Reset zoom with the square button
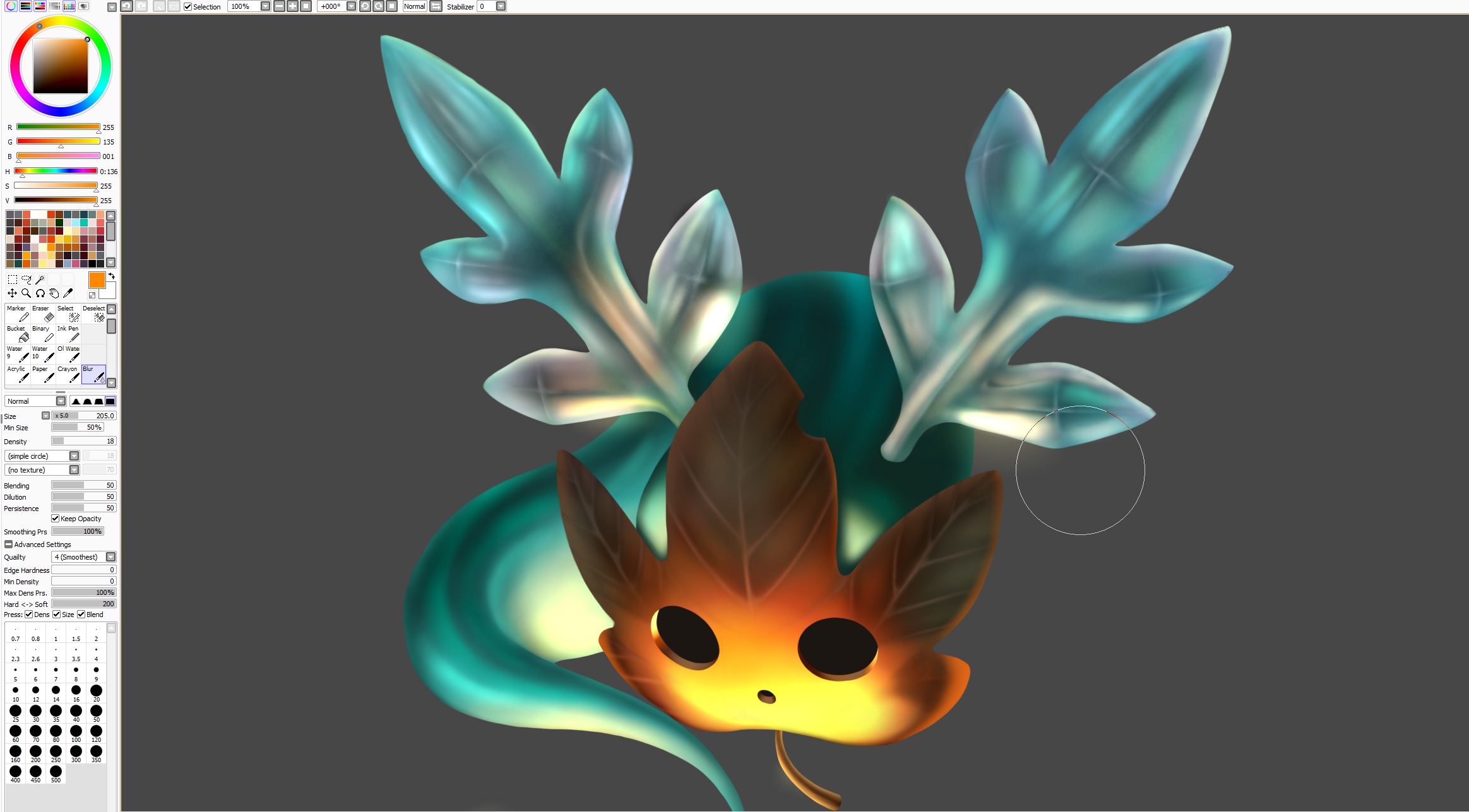 click(x=306, y=6)
